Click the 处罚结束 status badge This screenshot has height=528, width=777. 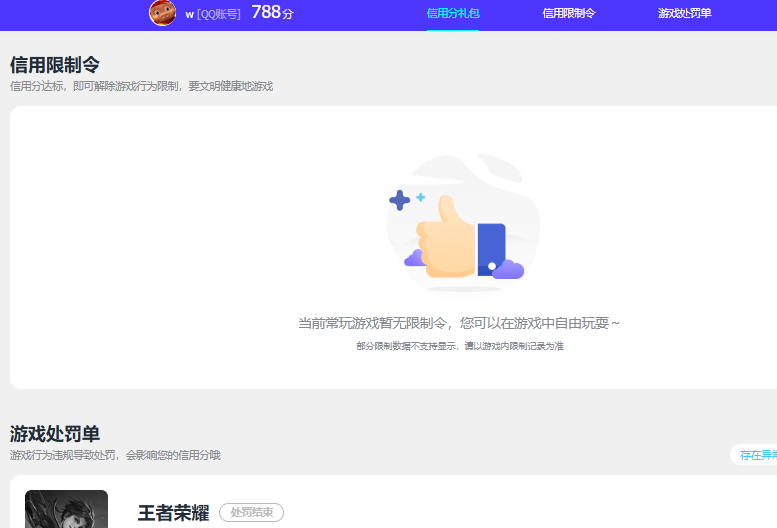(x=252, y=512)
